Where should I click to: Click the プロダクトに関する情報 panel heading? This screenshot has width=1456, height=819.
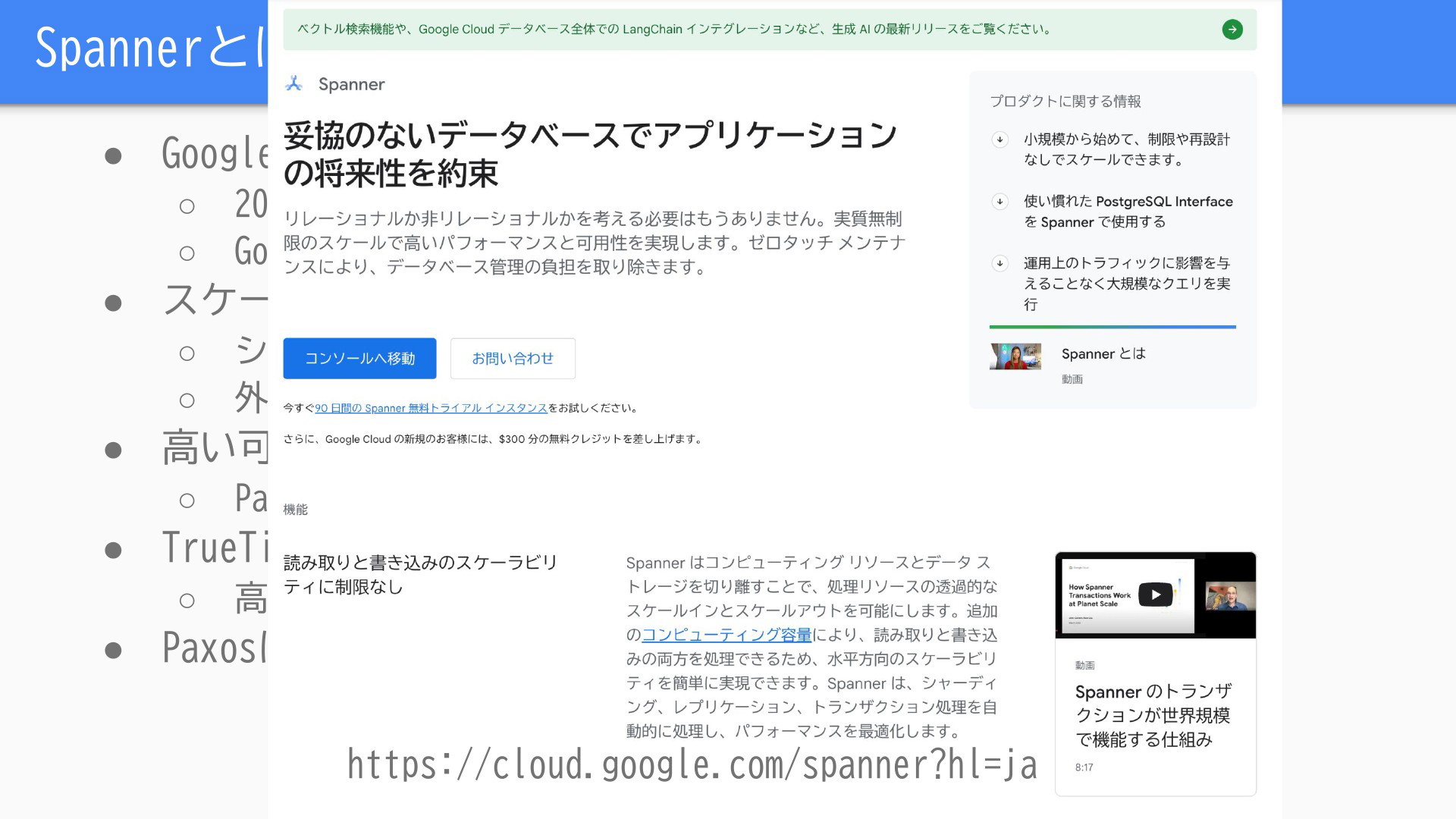tap(1065, 101)
